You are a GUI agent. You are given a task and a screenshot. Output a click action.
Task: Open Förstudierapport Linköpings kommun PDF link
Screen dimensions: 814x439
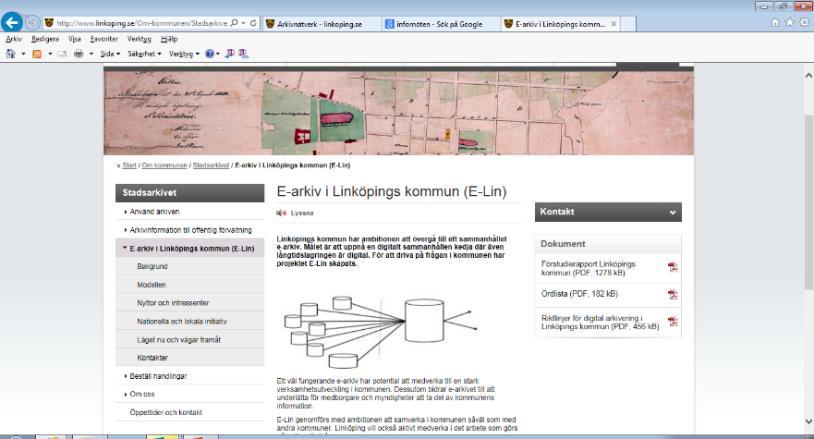588,268
